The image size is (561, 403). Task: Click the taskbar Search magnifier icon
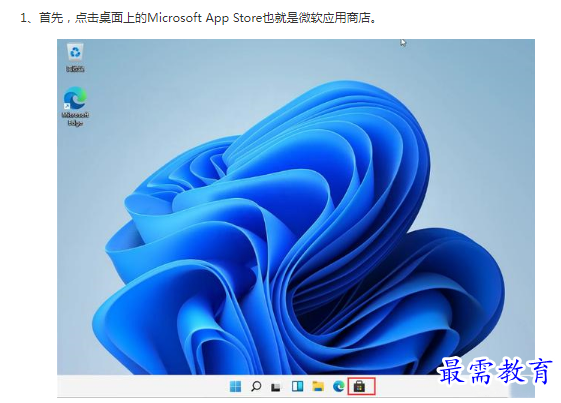click(256, 387)
